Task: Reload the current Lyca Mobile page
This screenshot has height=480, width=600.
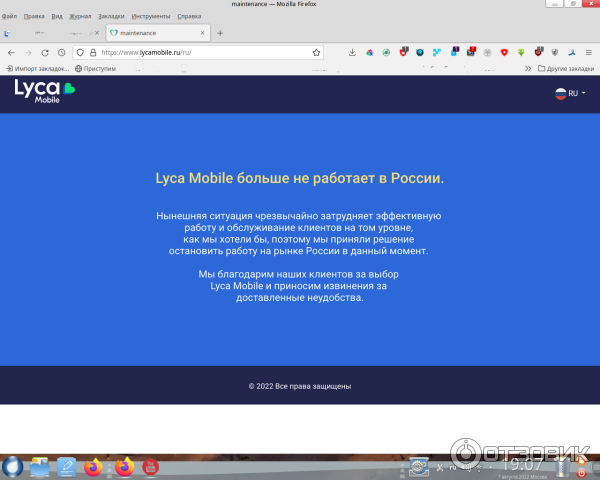Action: 45,53
